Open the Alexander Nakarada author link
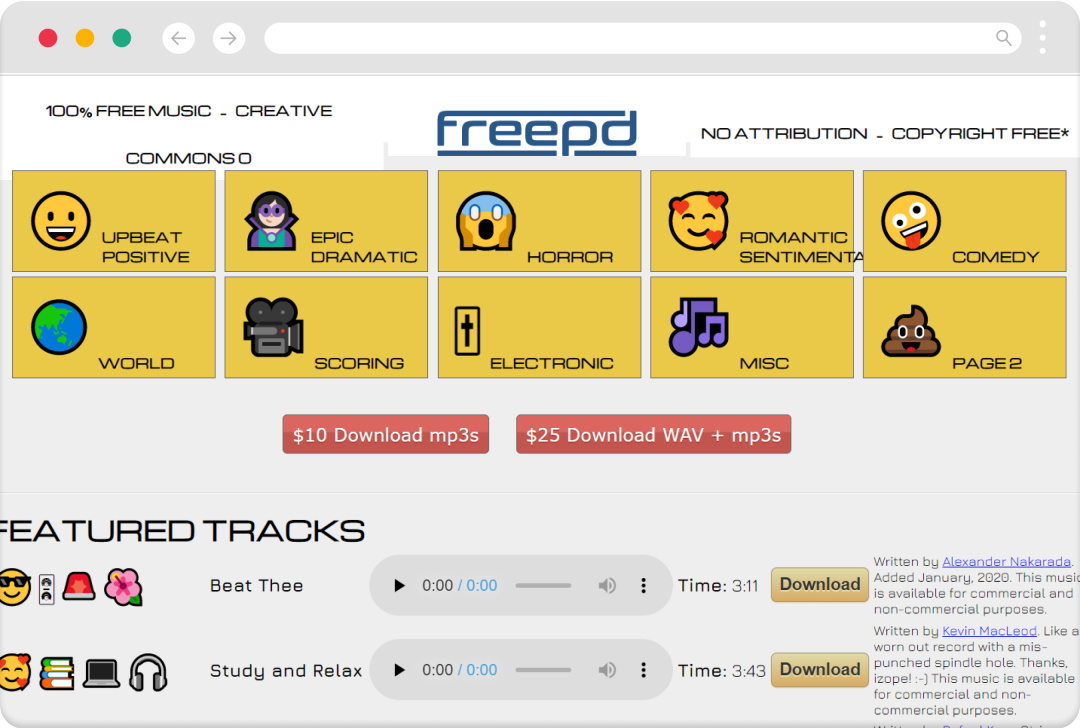The height and width of the screenshot is (728, 1080). pos(1006,561)
